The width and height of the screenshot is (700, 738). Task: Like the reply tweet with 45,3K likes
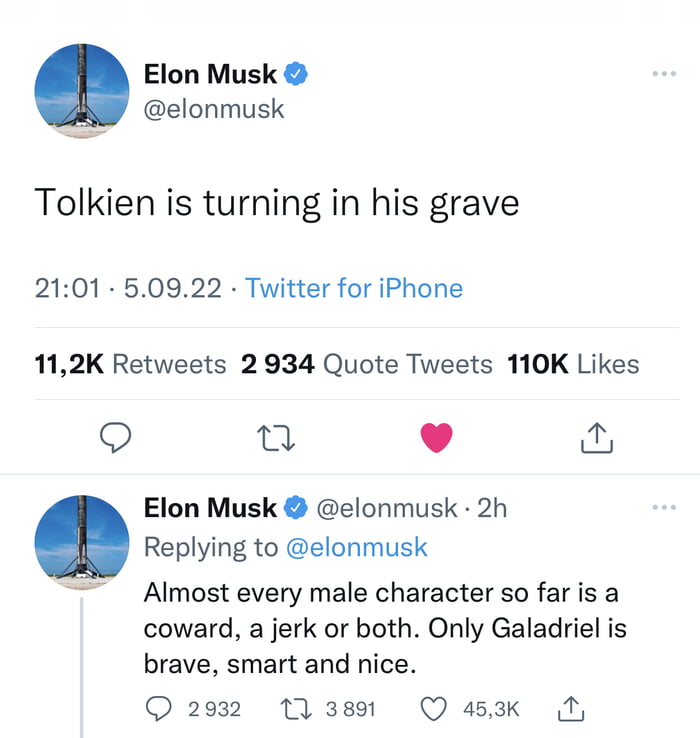tap(433, 709)
